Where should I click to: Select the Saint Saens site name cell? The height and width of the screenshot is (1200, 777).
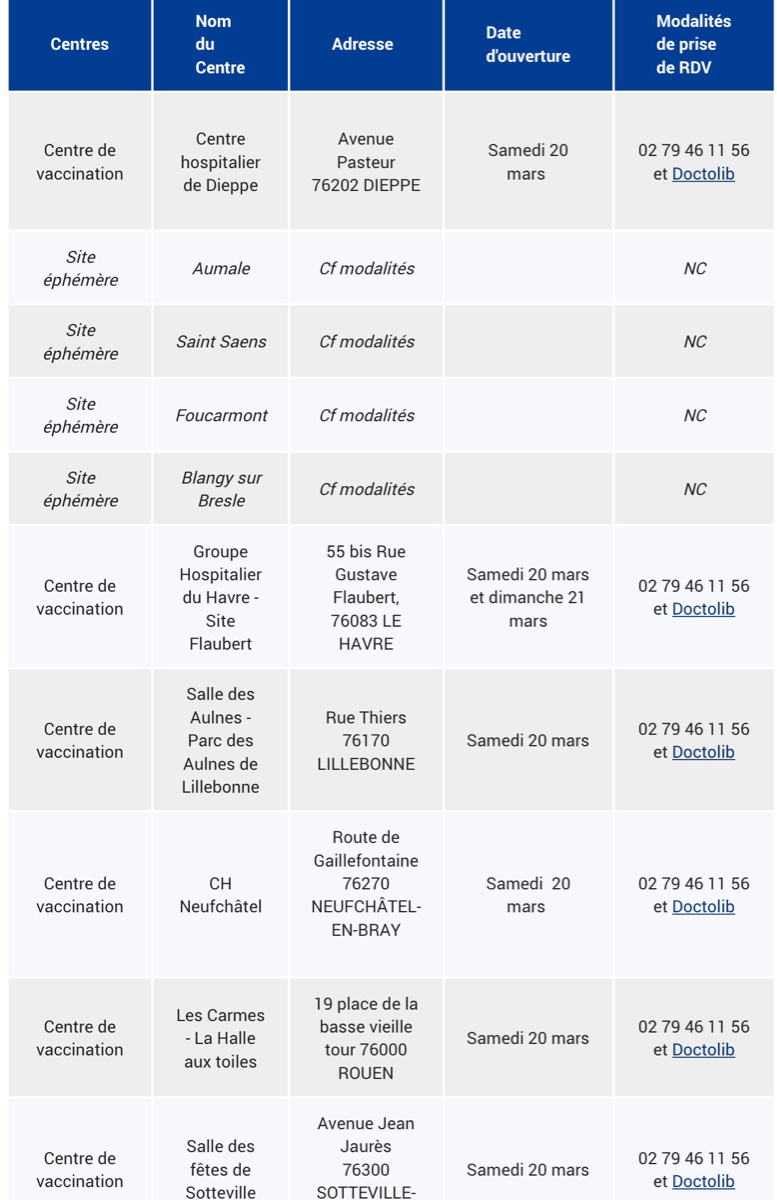tap(221, 342)
